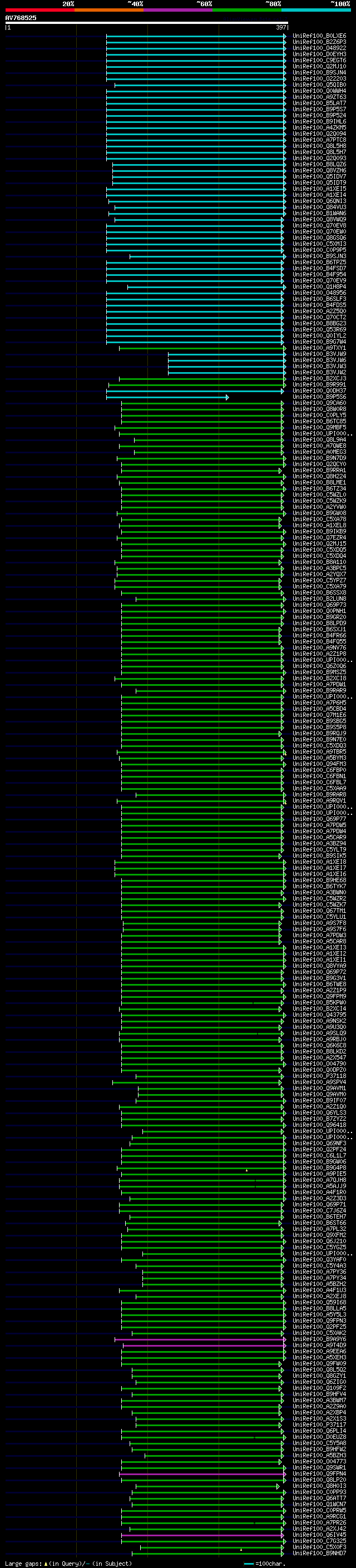Open hit UniRef100_Q2MJ10

tap(319, 66)
